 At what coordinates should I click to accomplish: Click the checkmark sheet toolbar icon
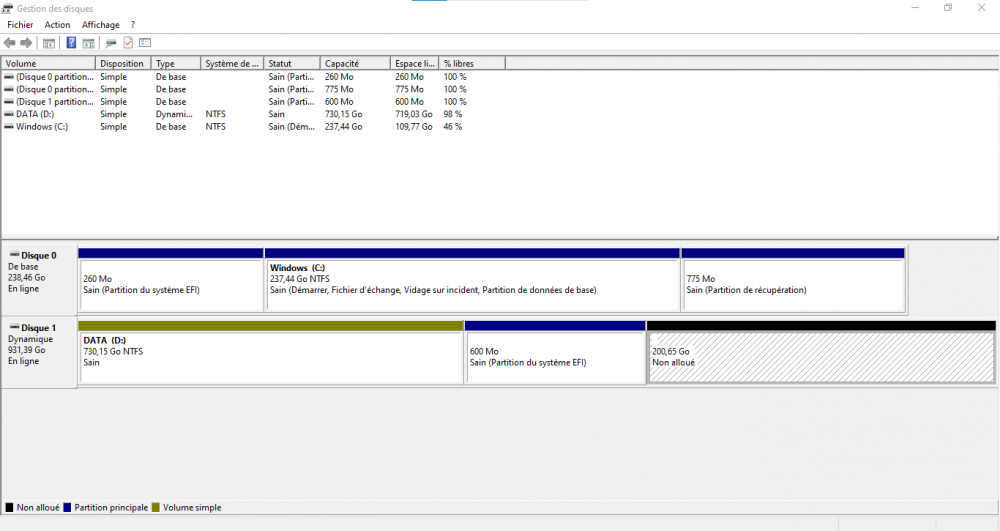tap(128, 43)
